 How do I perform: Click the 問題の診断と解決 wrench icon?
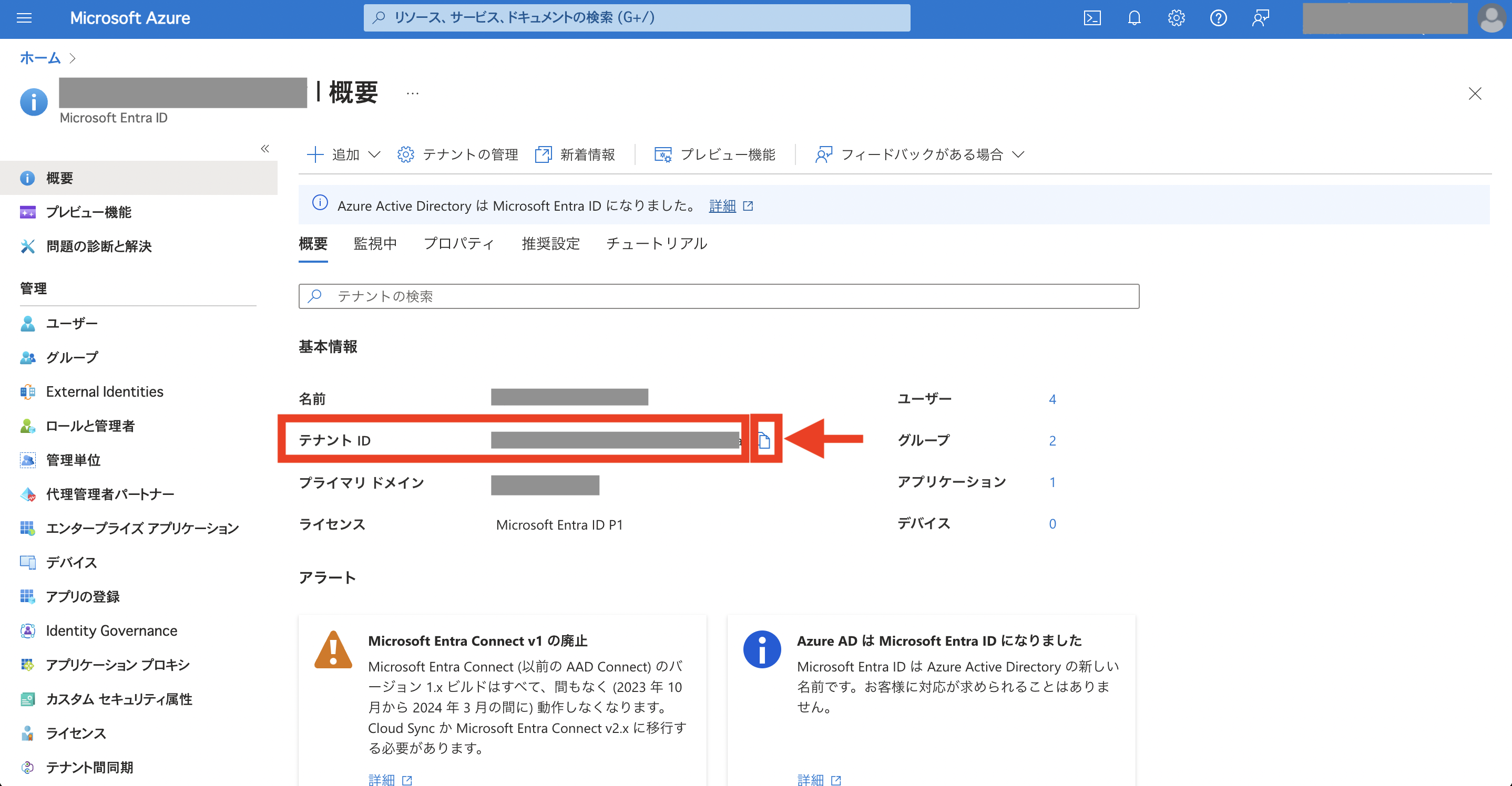point(27,246)
